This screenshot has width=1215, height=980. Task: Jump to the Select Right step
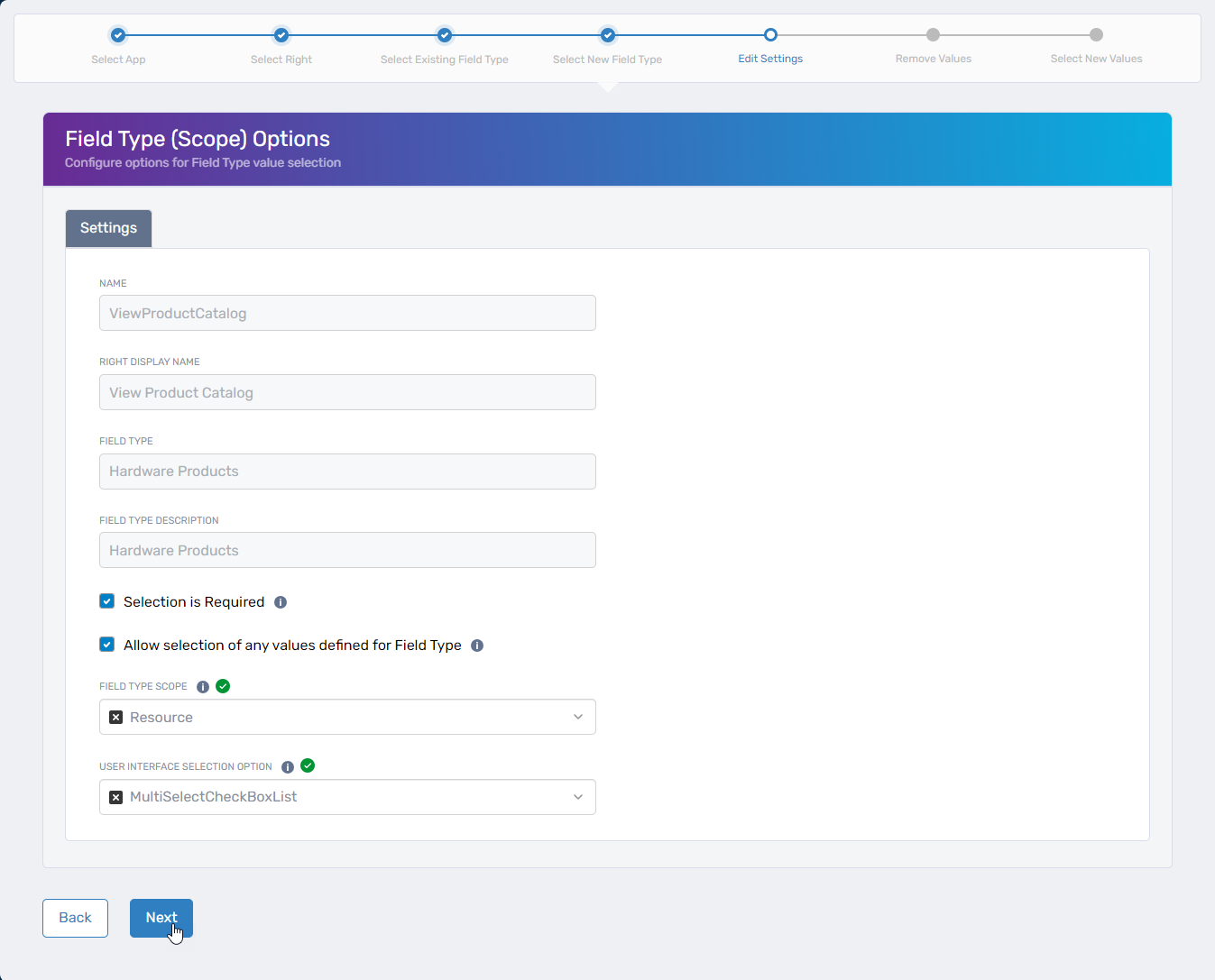pyautogui.click(x=281, y=36)
